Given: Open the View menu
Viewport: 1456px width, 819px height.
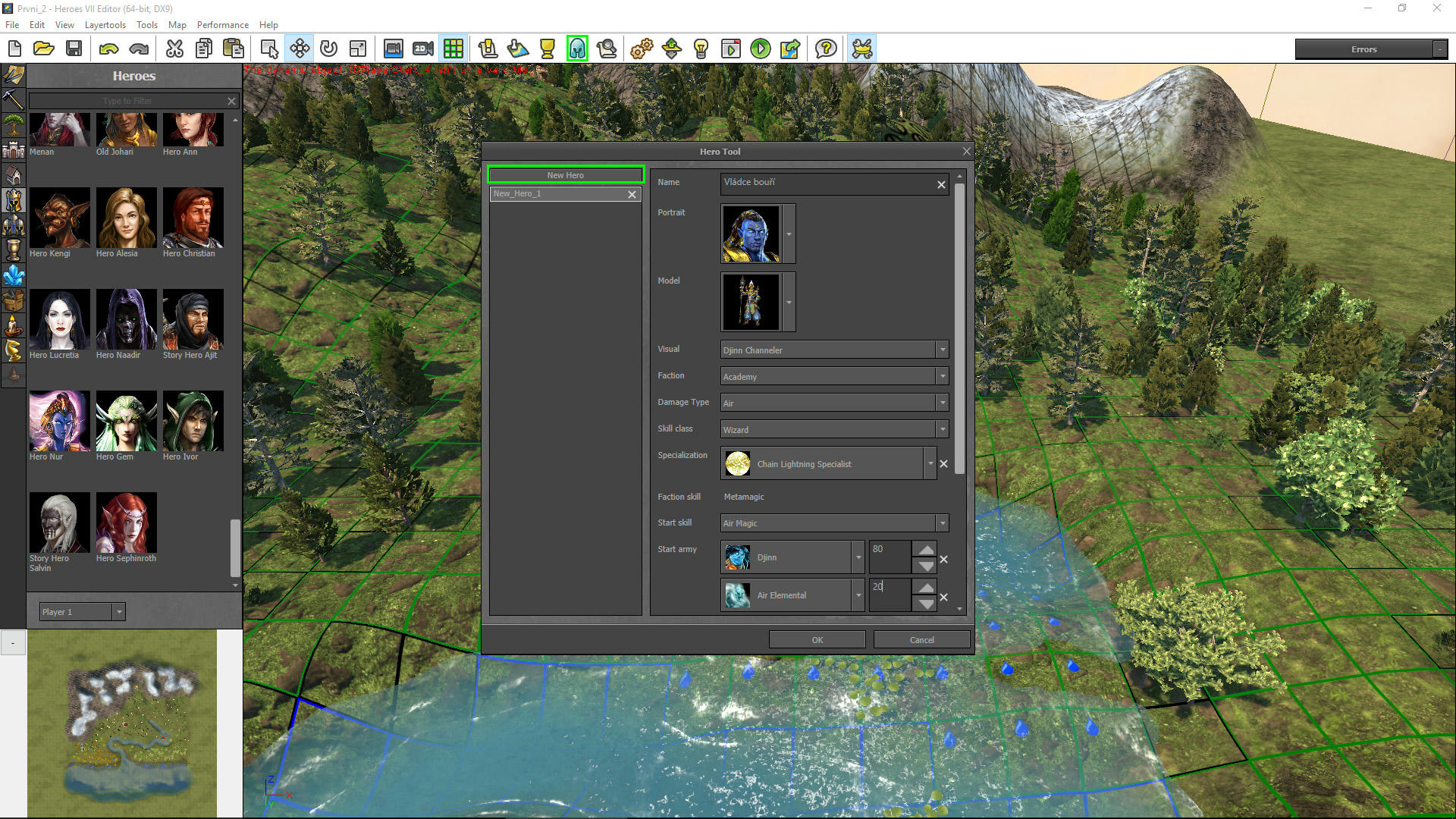Looking at the screenshot, I should [64, 24].
